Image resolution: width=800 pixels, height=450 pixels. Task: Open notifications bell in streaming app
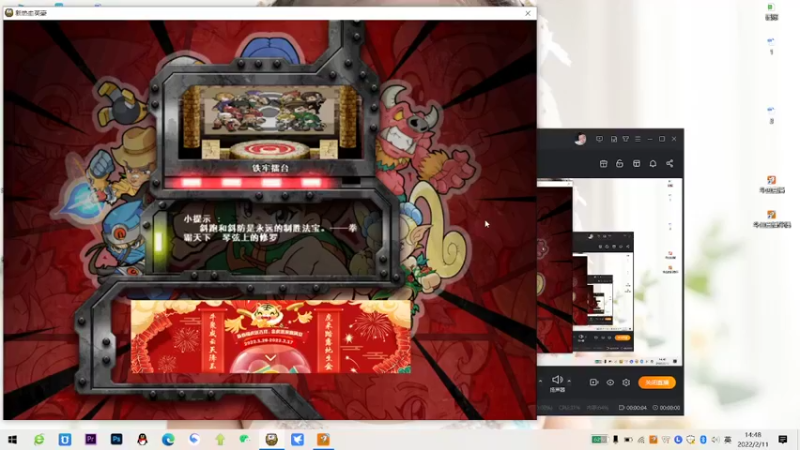(653, 164)
